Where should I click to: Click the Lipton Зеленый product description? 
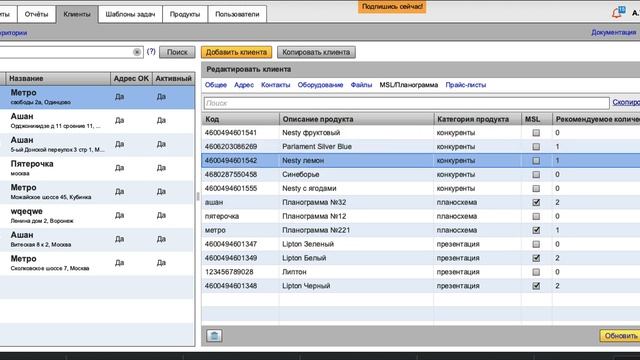308,244
